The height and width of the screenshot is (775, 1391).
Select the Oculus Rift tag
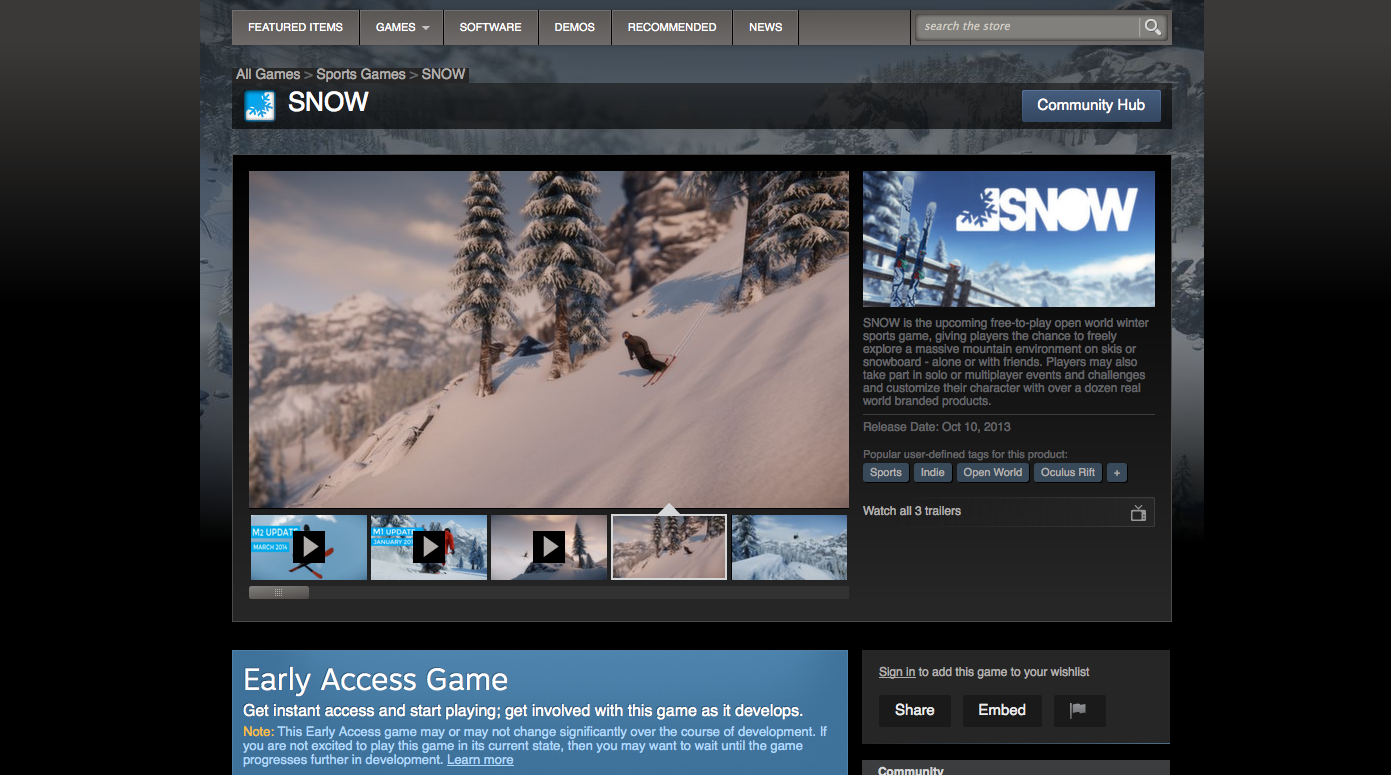[x=1067, y=473]
